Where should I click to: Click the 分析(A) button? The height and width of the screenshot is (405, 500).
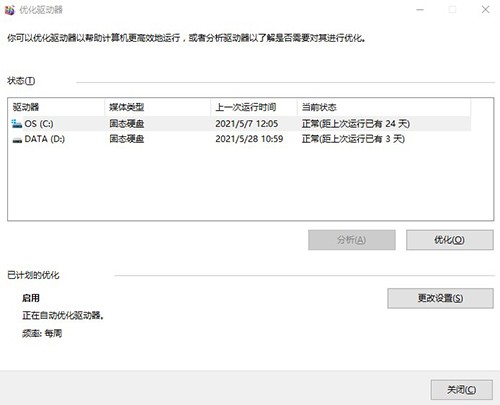(x=352, y=240)
